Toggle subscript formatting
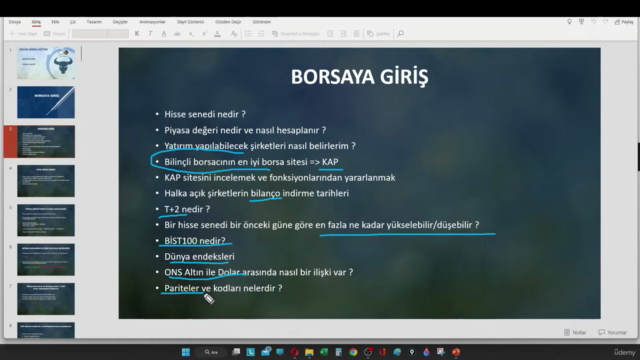 [191, 34]
